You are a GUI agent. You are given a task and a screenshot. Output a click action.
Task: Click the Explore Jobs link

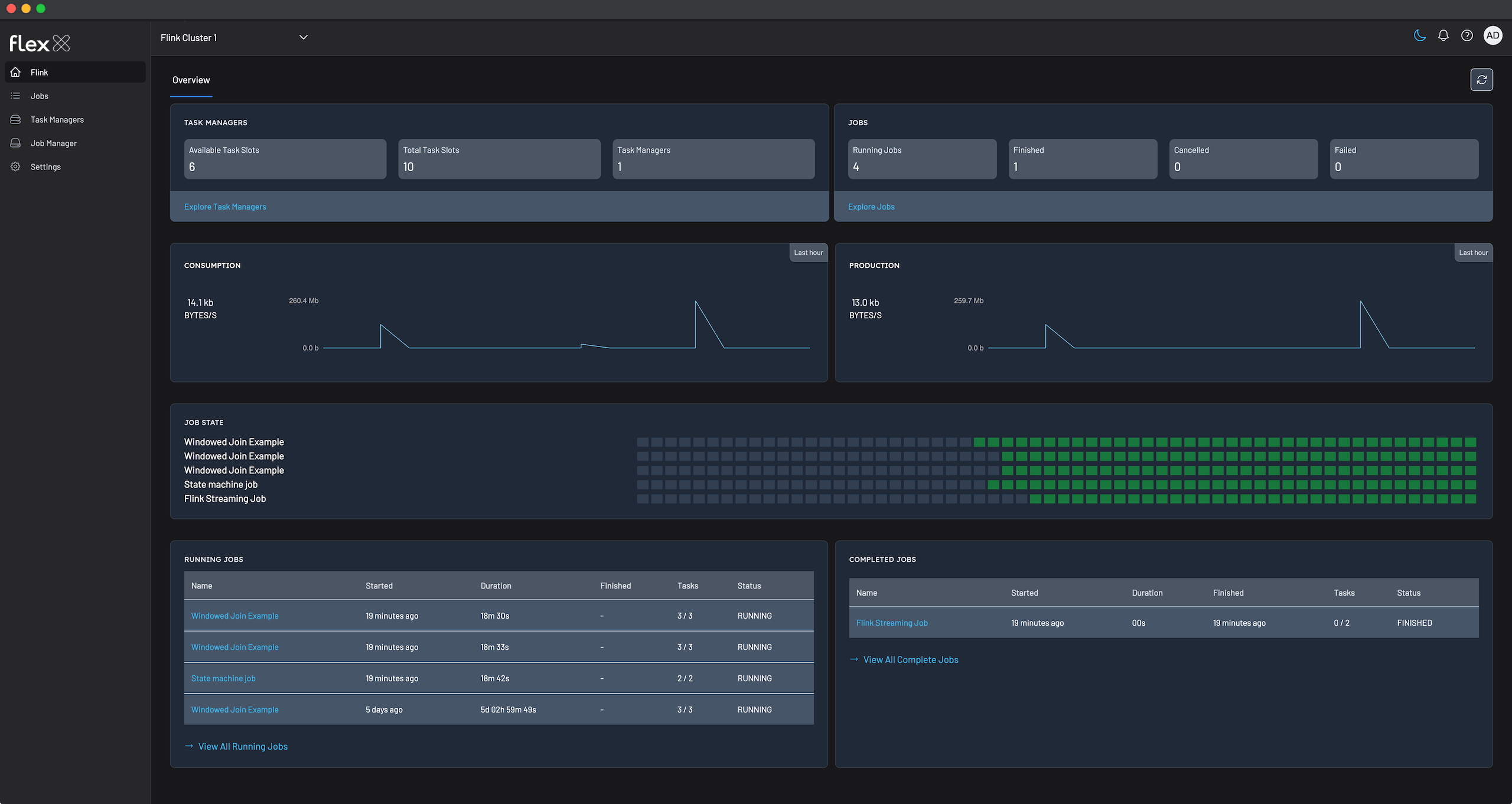pyautogui.click(x=871, y=207)
